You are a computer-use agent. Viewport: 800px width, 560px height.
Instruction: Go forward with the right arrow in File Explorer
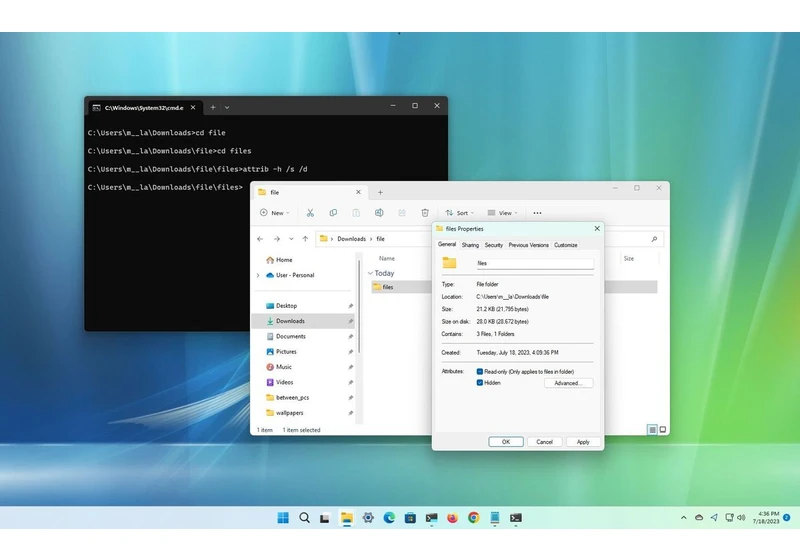tap(277, 239)
